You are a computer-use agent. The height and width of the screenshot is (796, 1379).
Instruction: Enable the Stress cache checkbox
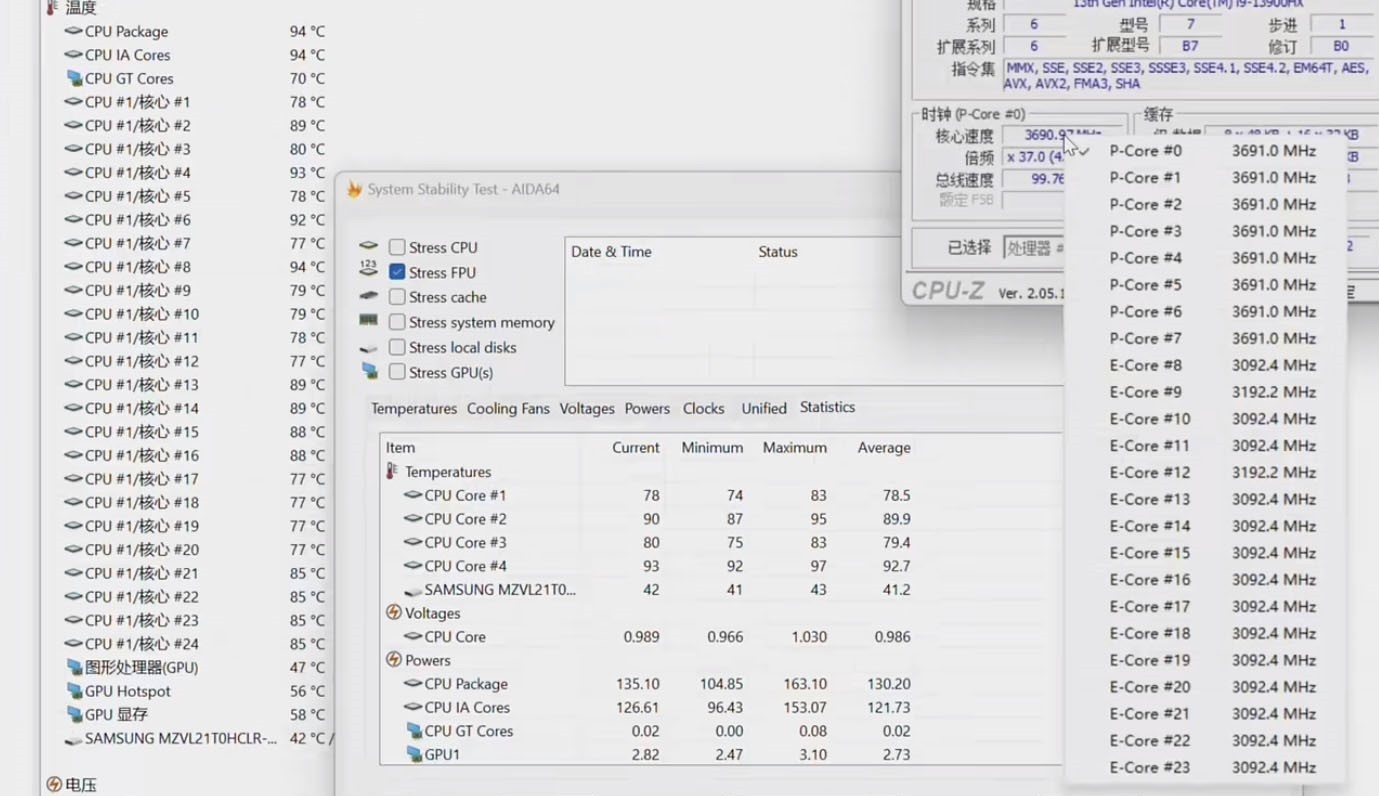pyautogui.click(x=397, y=297)
